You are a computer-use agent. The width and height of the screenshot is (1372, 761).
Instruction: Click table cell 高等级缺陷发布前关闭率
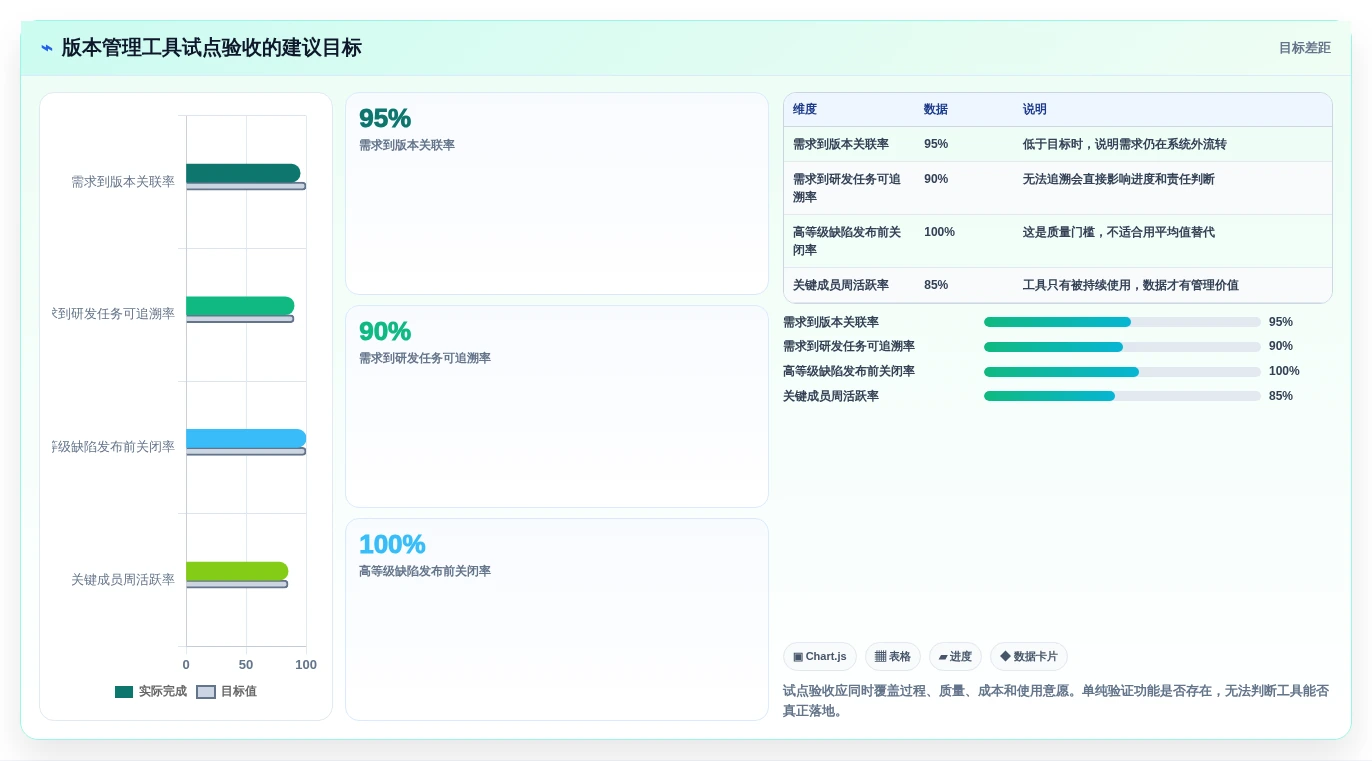pyautogui.click(x=847, y=241)
